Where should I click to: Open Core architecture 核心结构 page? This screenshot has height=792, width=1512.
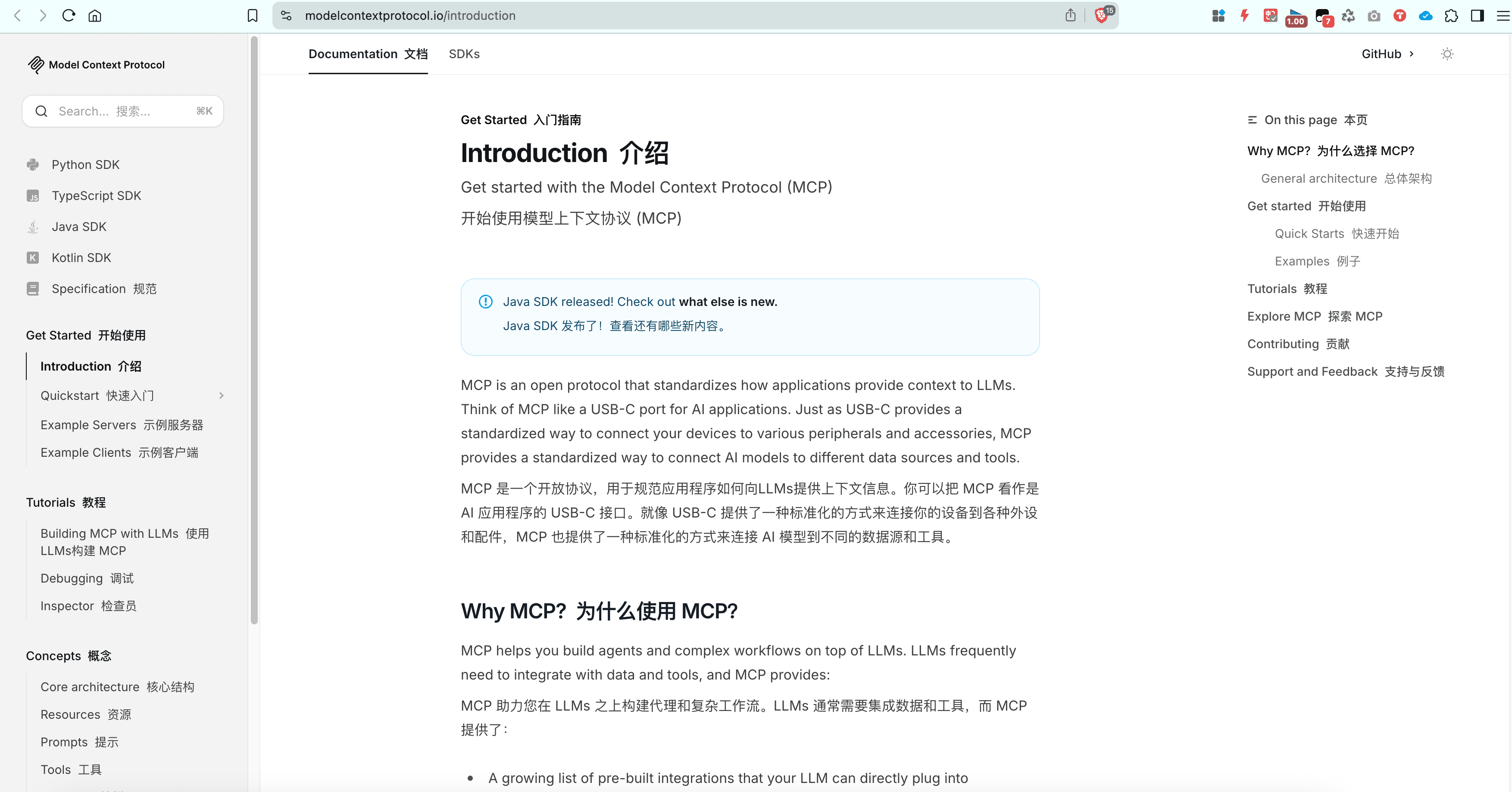tap(117, 687)
